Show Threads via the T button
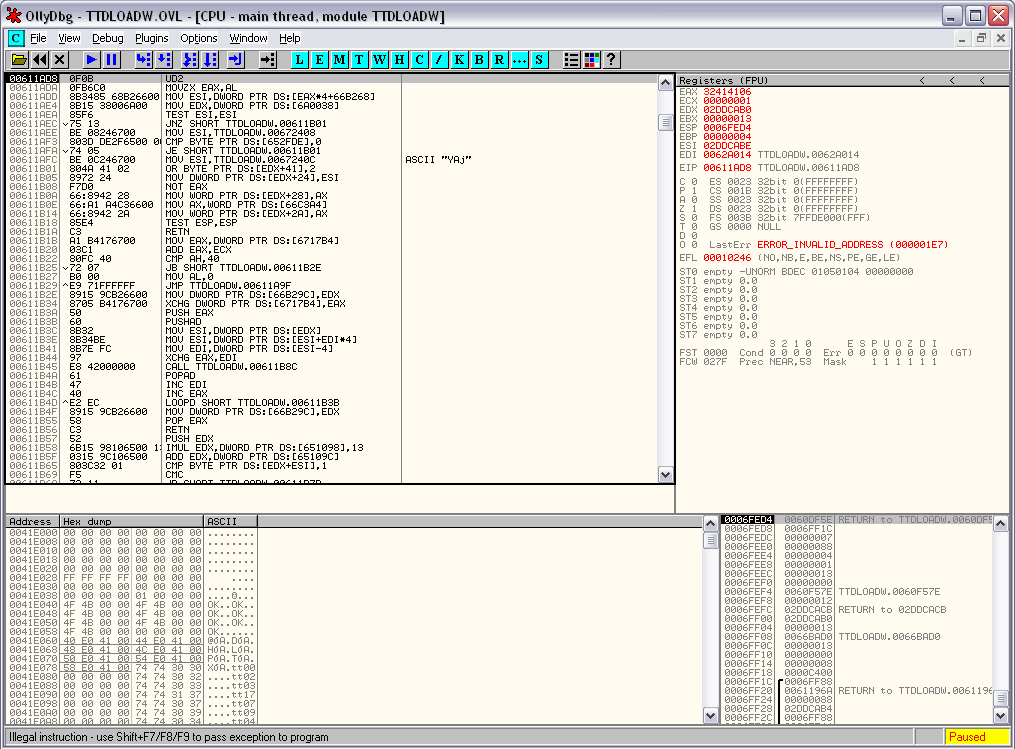 coord(359,60)
